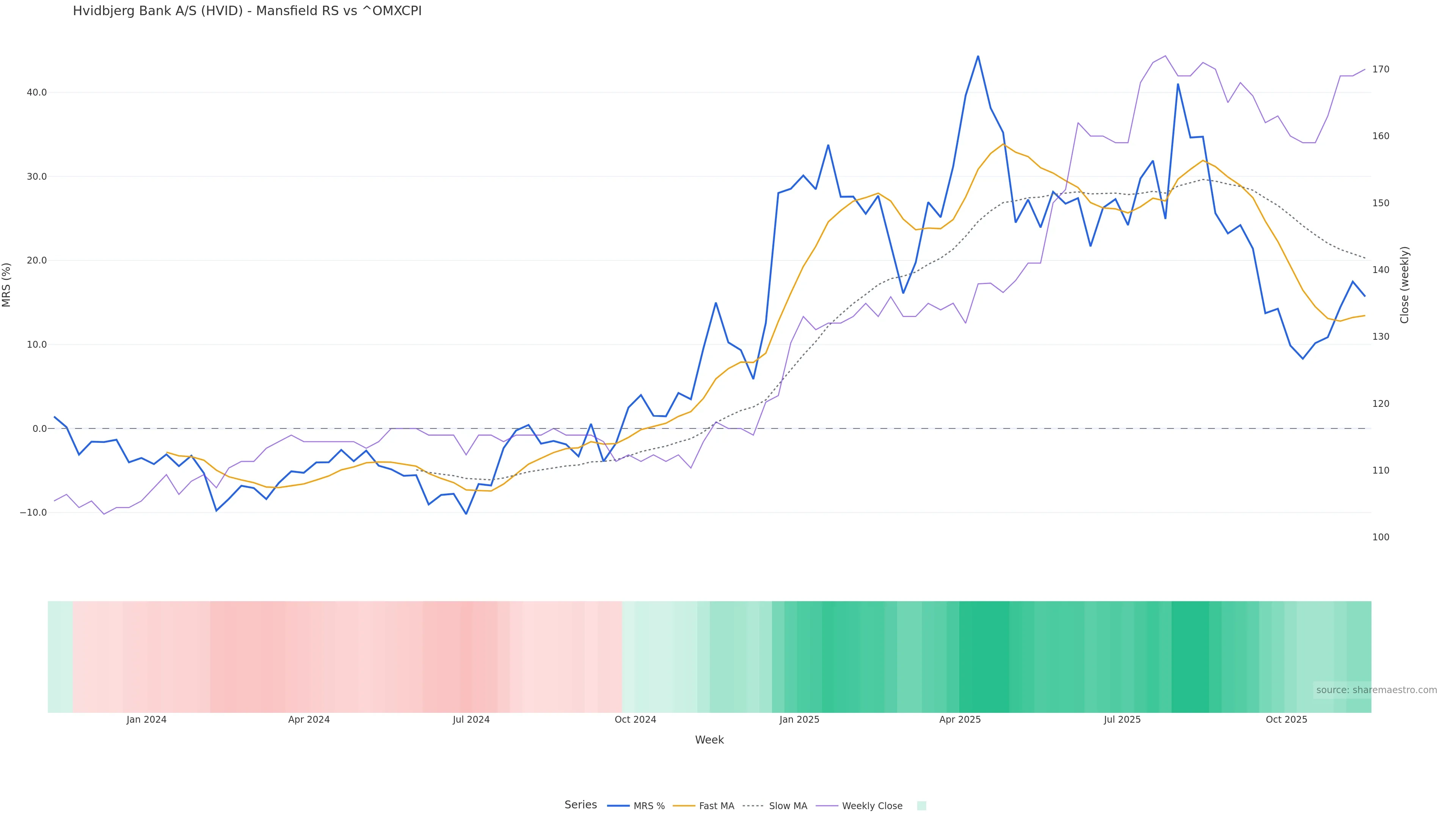Click the pale green legend swatch

pyautogui.click(x=921, y=806)
